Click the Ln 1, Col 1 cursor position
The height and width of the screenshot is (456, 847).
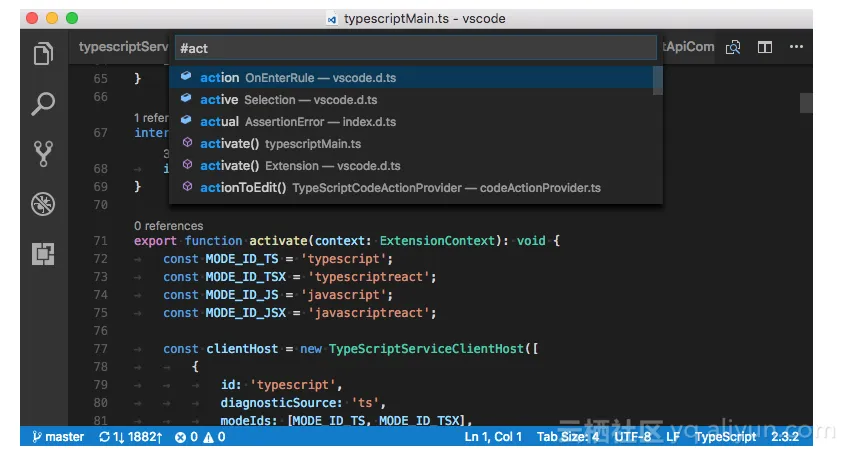[494, 437]
